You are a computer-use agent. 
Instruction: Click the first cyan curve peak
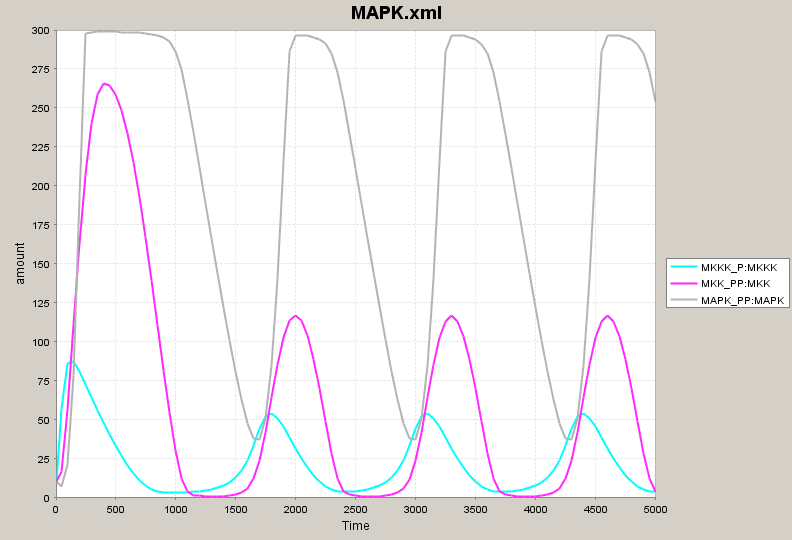click(70, 361)
